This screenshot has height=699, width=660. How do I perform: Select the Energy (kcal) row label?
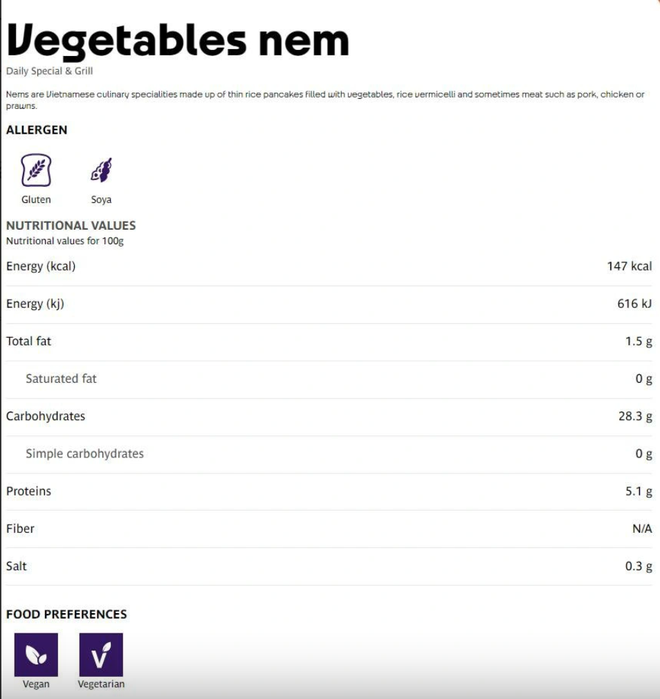tap(41, 266)
